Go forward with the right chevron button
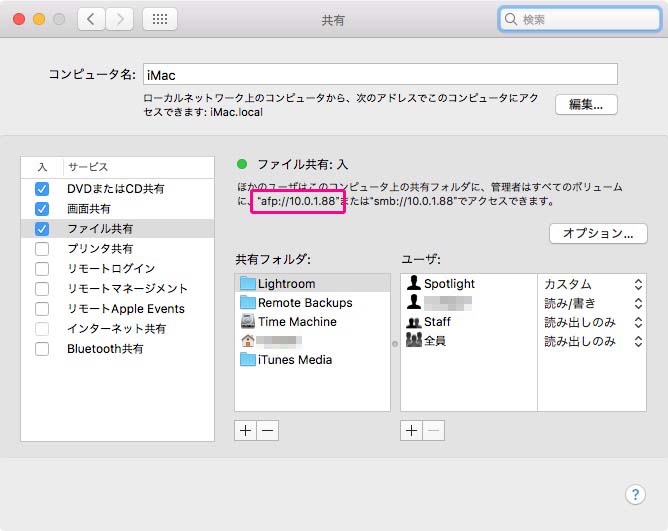The image size is (668, 531). click(x=119, y=19)
